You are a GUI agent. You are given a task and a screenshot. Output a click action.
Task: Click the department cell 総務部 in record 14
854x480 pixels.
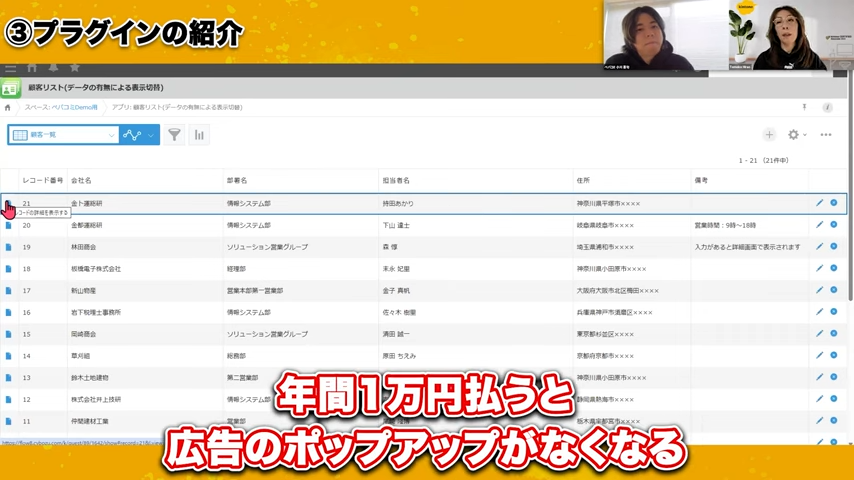[x=236, y=356]
